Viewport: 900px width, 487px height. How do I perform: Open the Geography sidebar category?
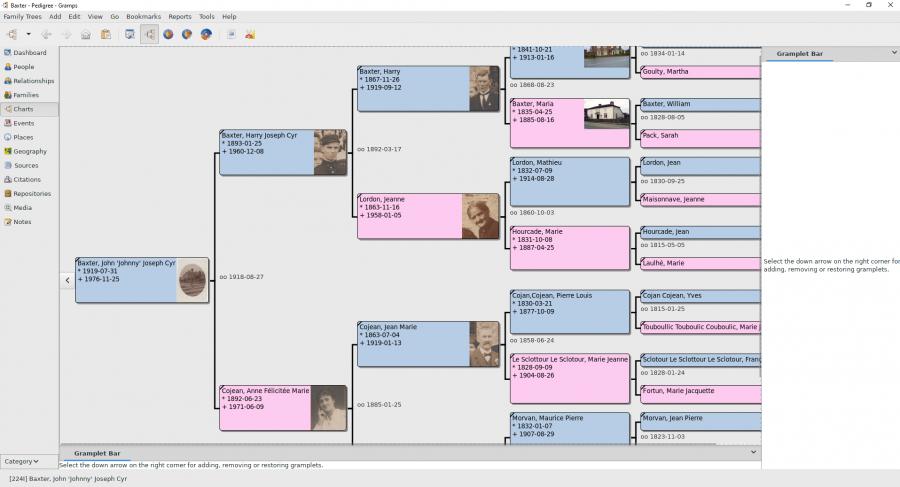[30, 151]
